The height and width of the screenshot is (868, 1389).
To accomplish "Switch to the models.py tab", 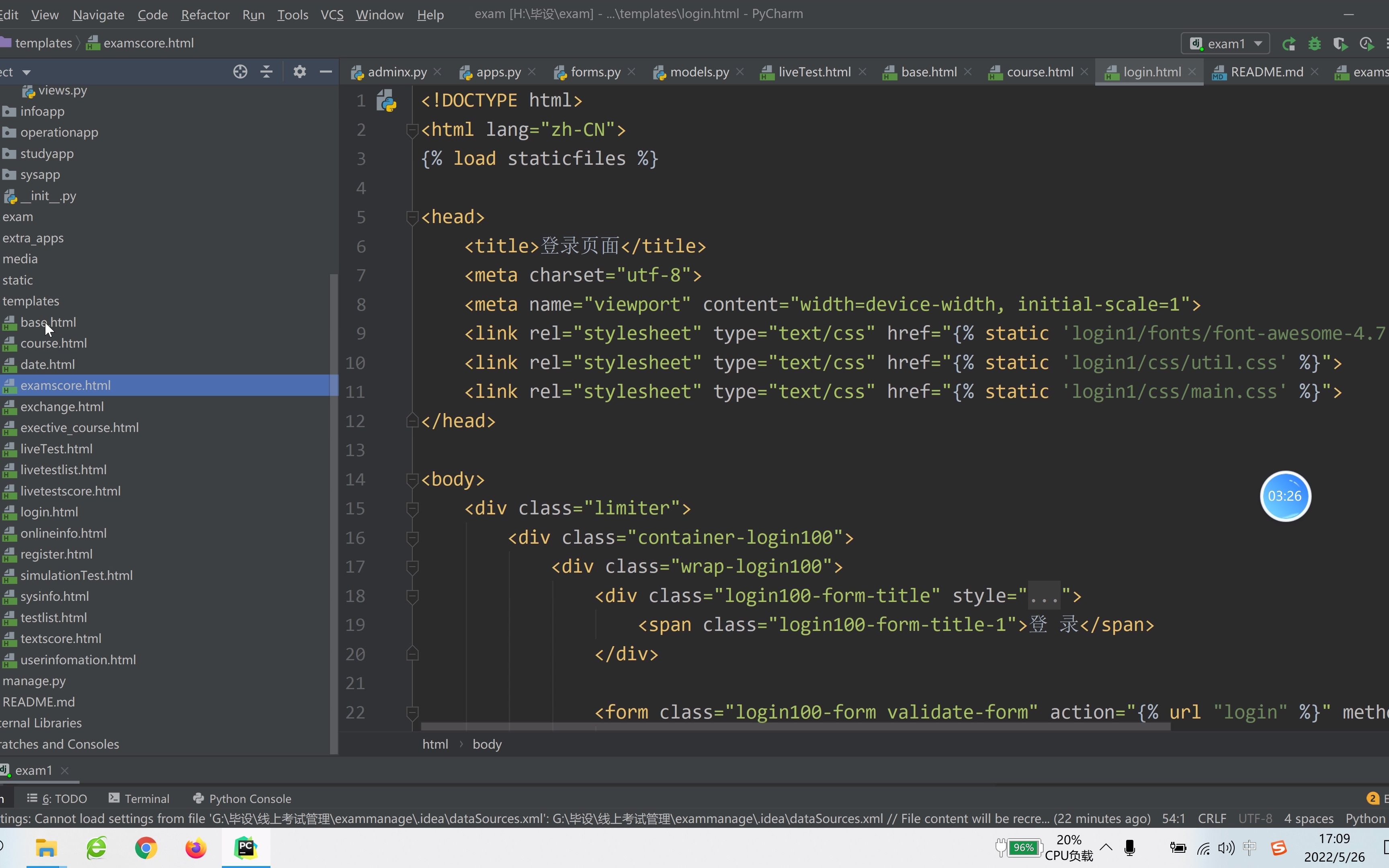I will click(x=699, y=72).
